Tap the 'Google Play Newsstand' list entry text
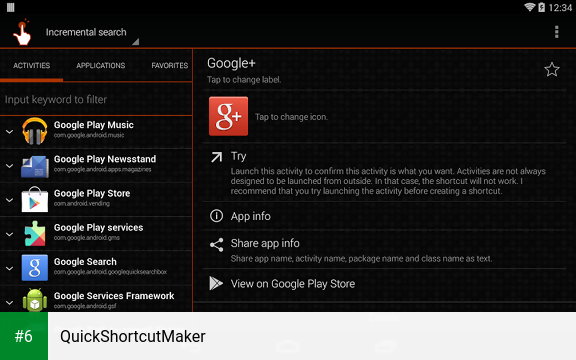 point(105,159)
